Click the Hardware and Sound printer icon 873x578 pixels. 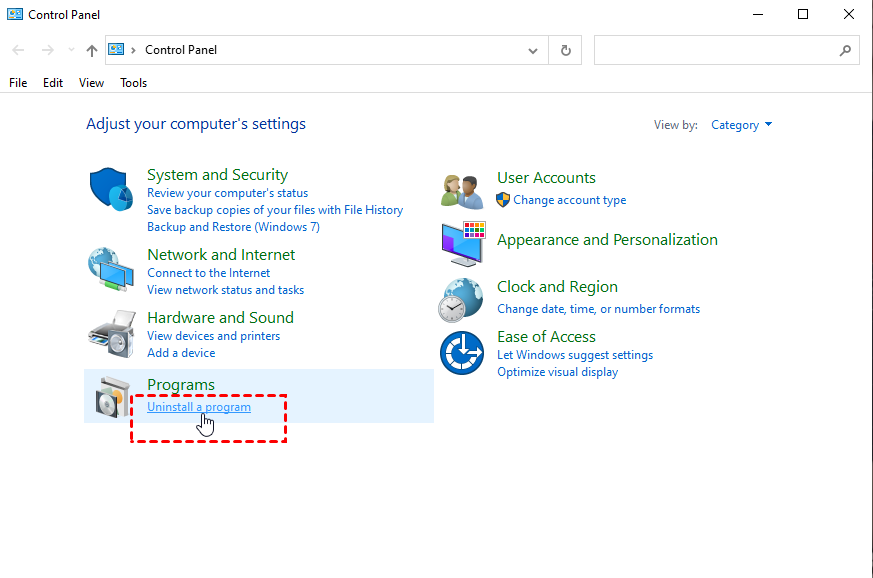coord(111,333)
